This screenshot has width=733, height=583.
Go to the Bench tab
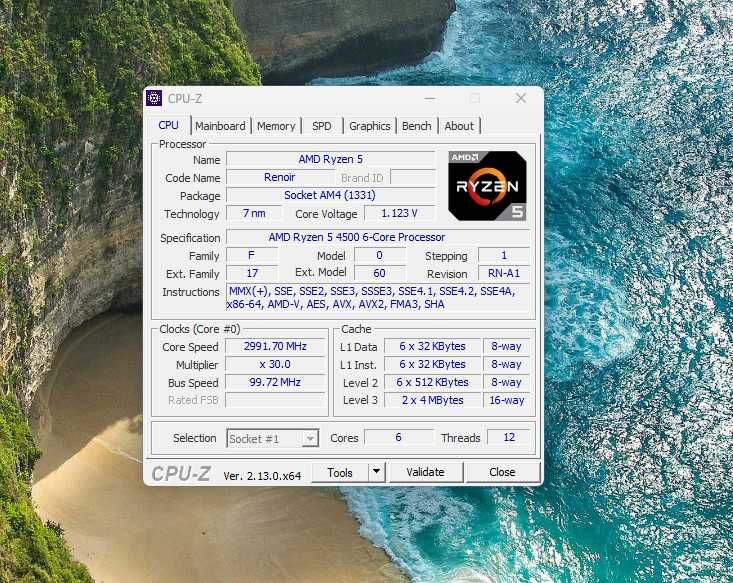pos(417,126)
